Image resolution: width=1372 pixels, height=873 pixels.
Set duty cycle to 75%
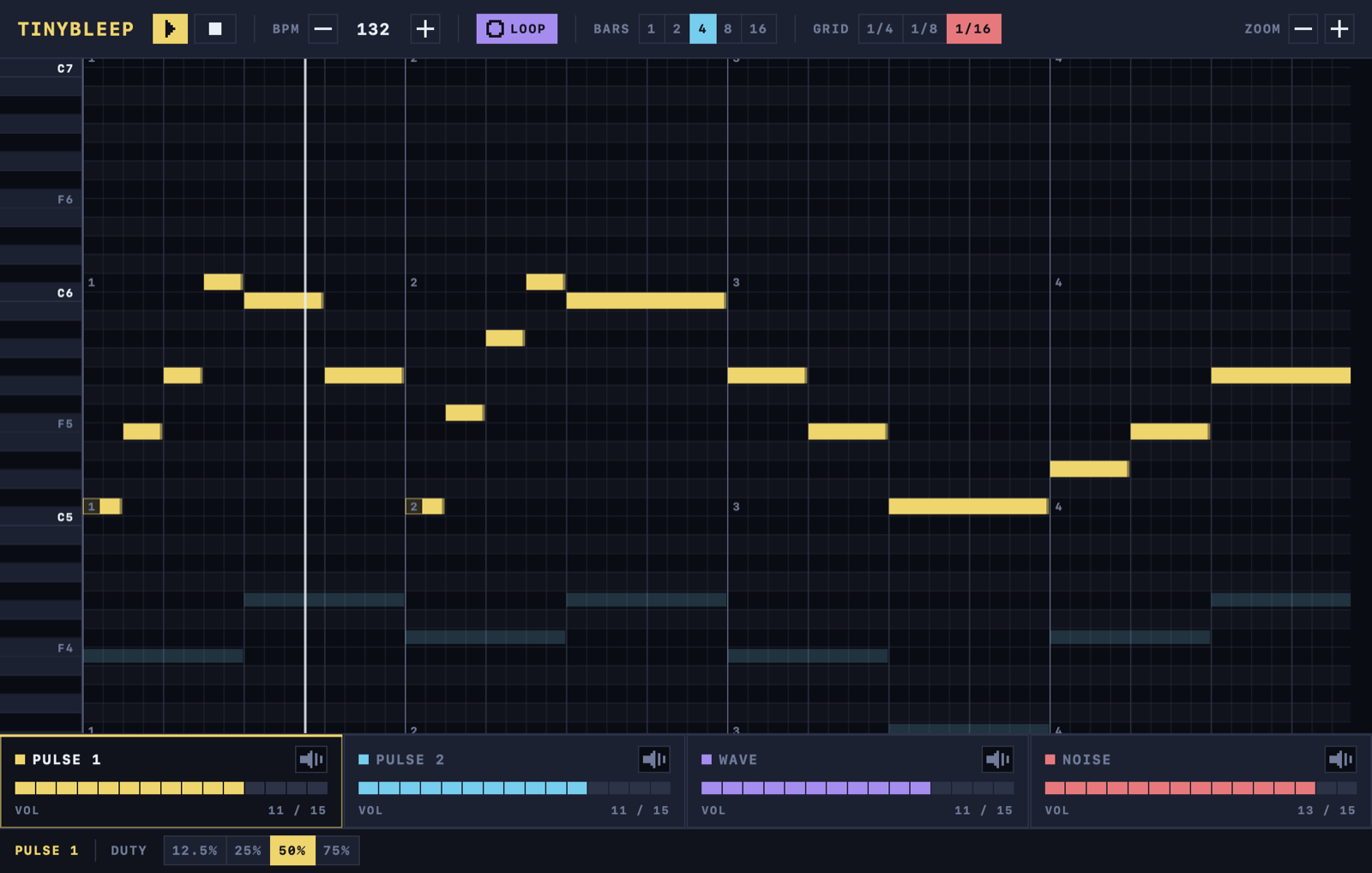click(x=337, y=851)
